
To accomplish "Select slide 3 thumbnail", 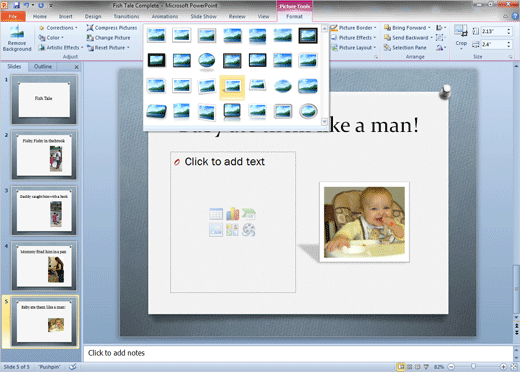I will point(44,211).
